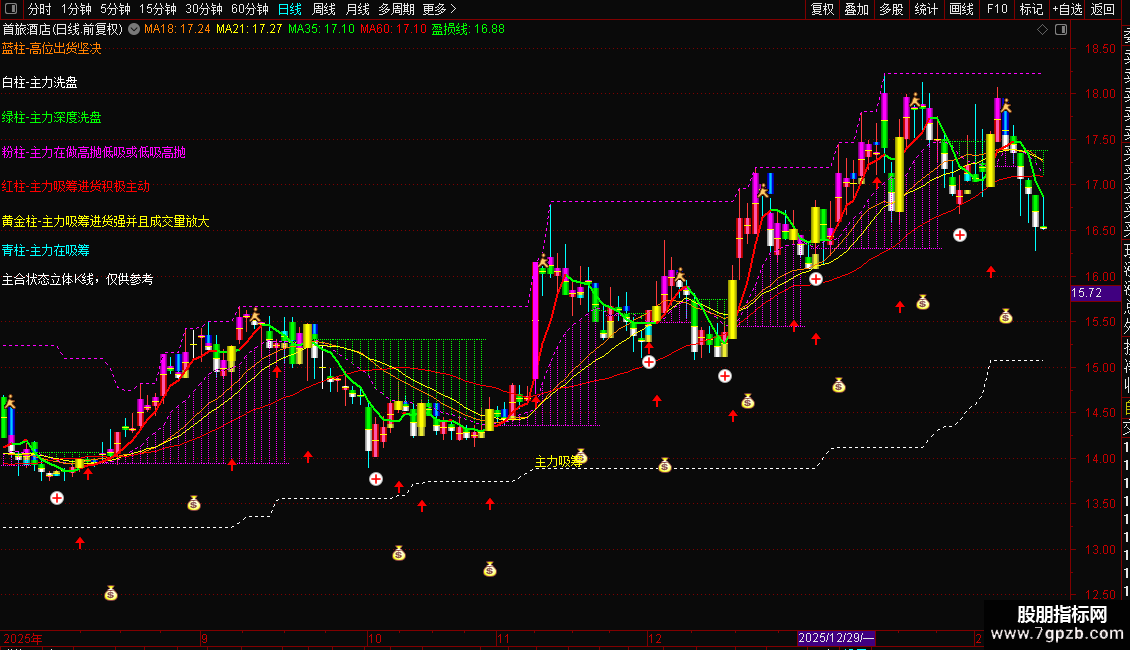
Task: Click the 首旅酒店(日线.前复权) chart title
Action: click(63, 30)
